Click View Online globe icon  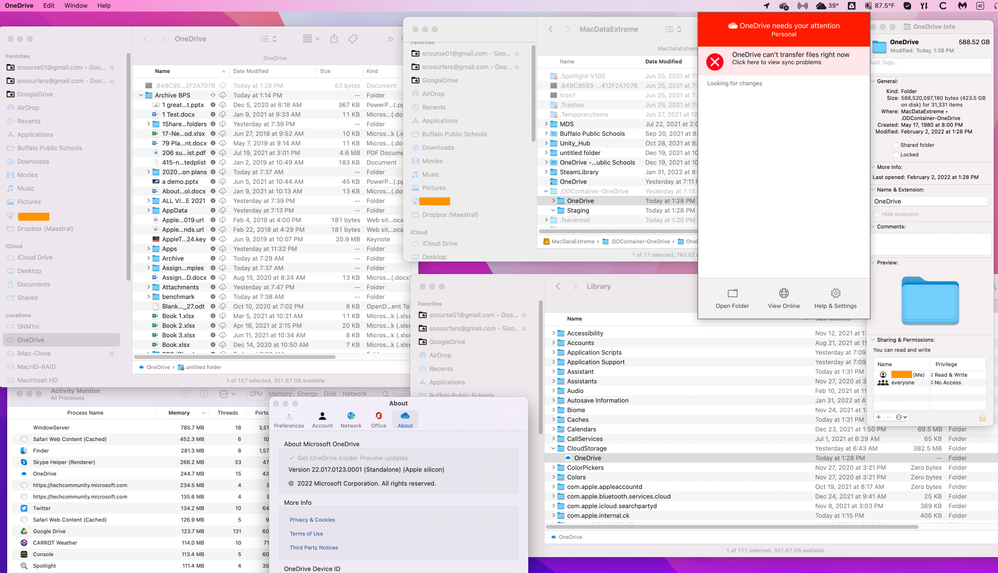[x=784, y=294]
